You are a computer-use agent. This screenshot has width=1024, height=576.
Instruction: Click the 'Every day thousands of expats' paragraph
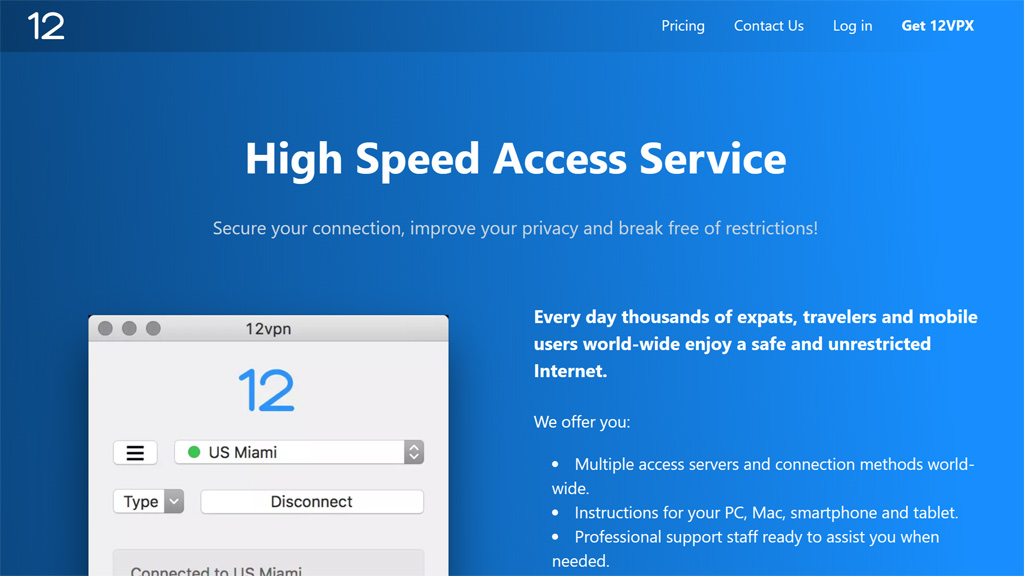(756, 344)
